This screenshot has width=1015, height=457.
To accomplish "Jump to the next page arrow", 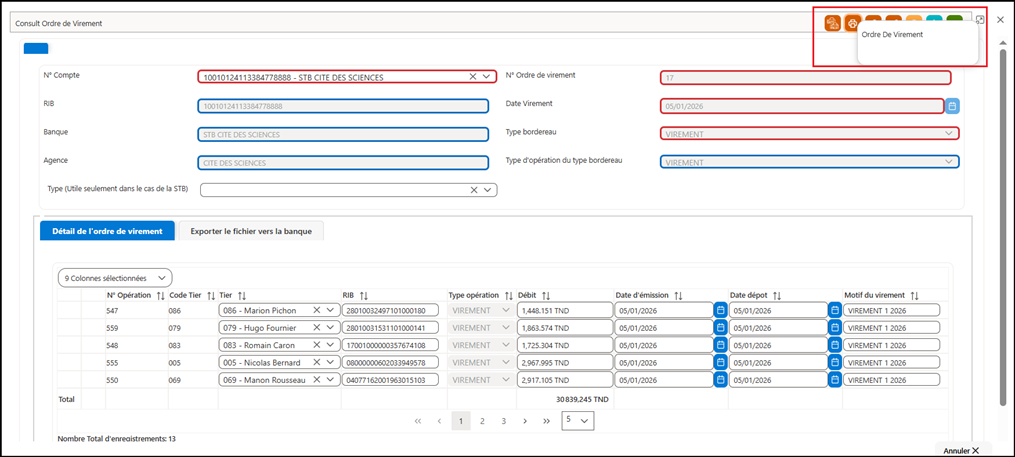I will 525,421.
